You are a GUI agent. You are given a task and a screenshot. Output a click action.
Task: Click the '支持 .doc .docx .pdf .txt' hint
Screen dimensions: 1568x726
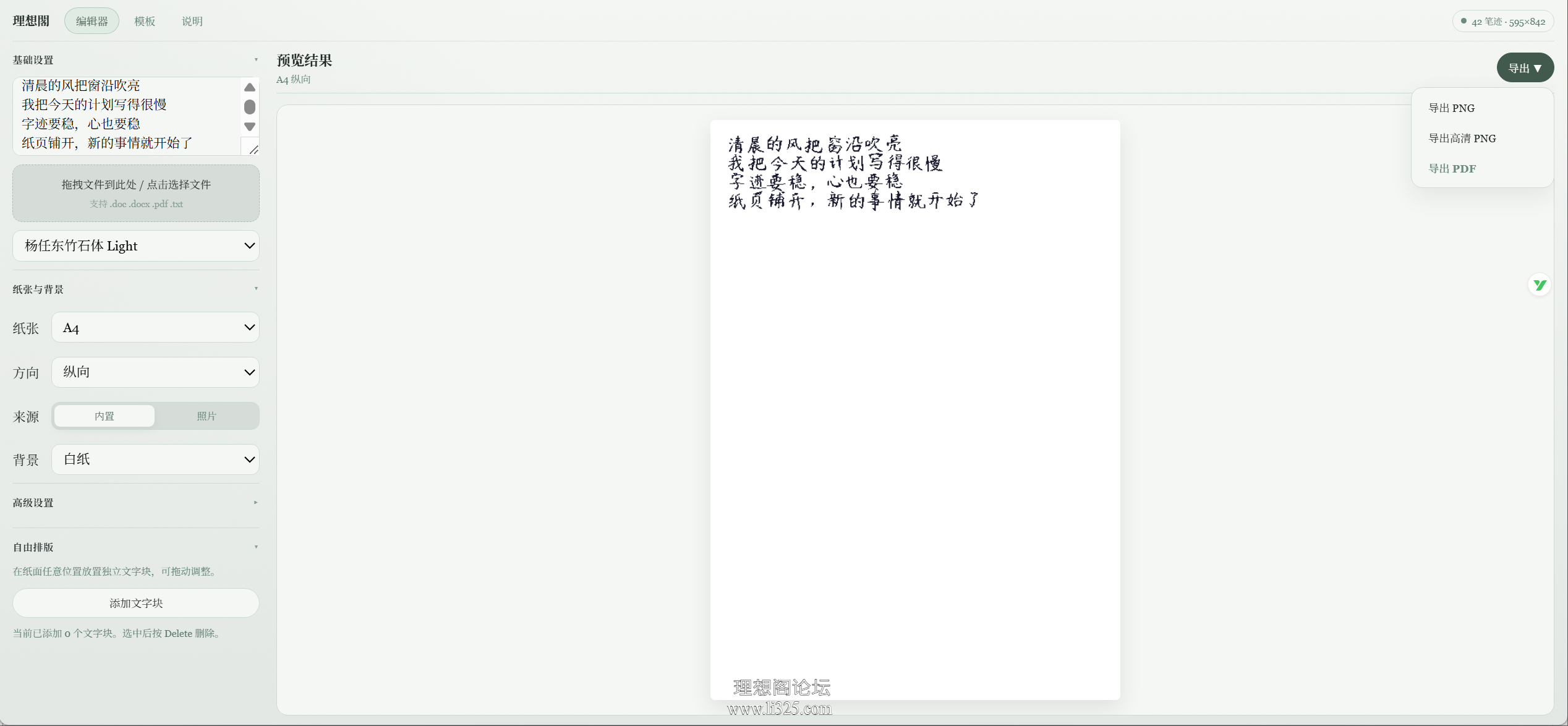[x=136, y=203]
